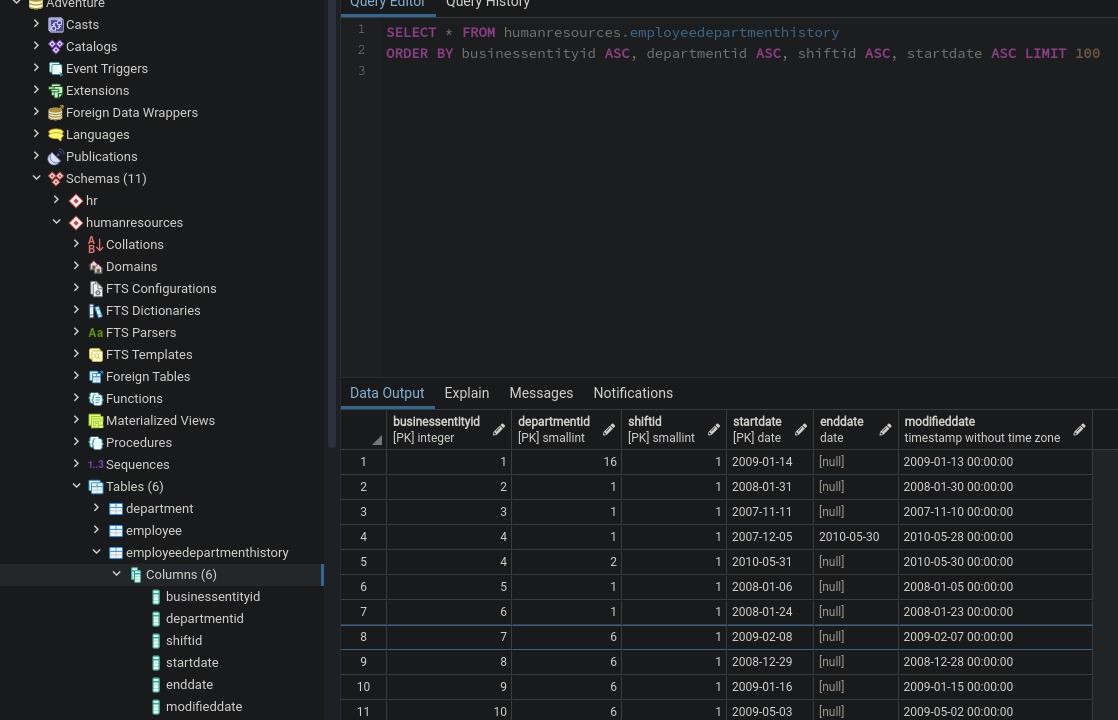Select the shiftid column in the tree
Image resolution: width=1118 pixels, height=720 pixels.
184,640
